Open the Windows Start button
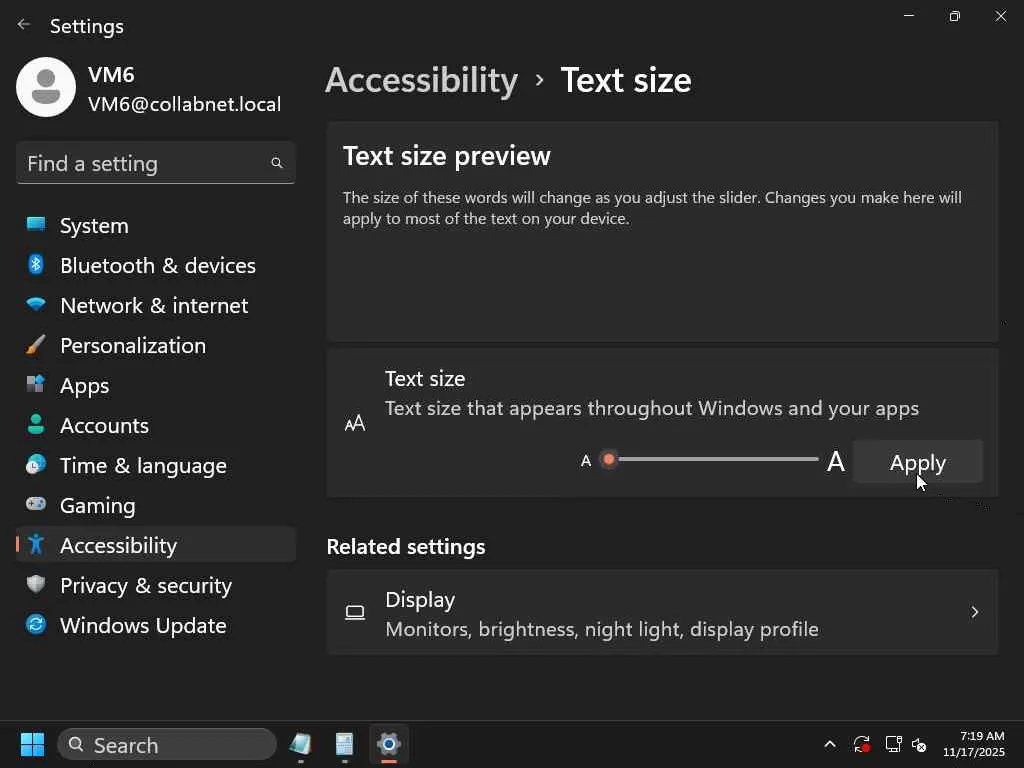Viewport: 1024px width, 768px height. [32, 744]
